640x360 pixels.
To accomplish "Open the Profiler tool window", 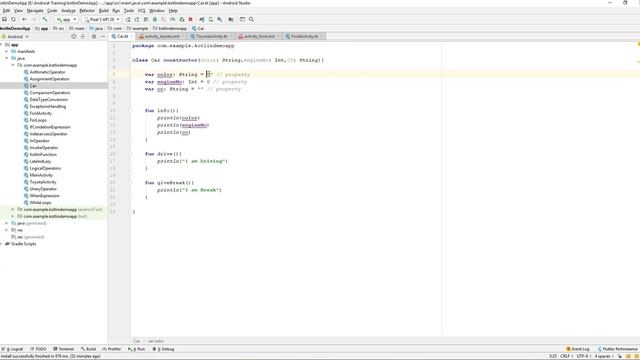I will pyautogui.click(x=111, y=349).
